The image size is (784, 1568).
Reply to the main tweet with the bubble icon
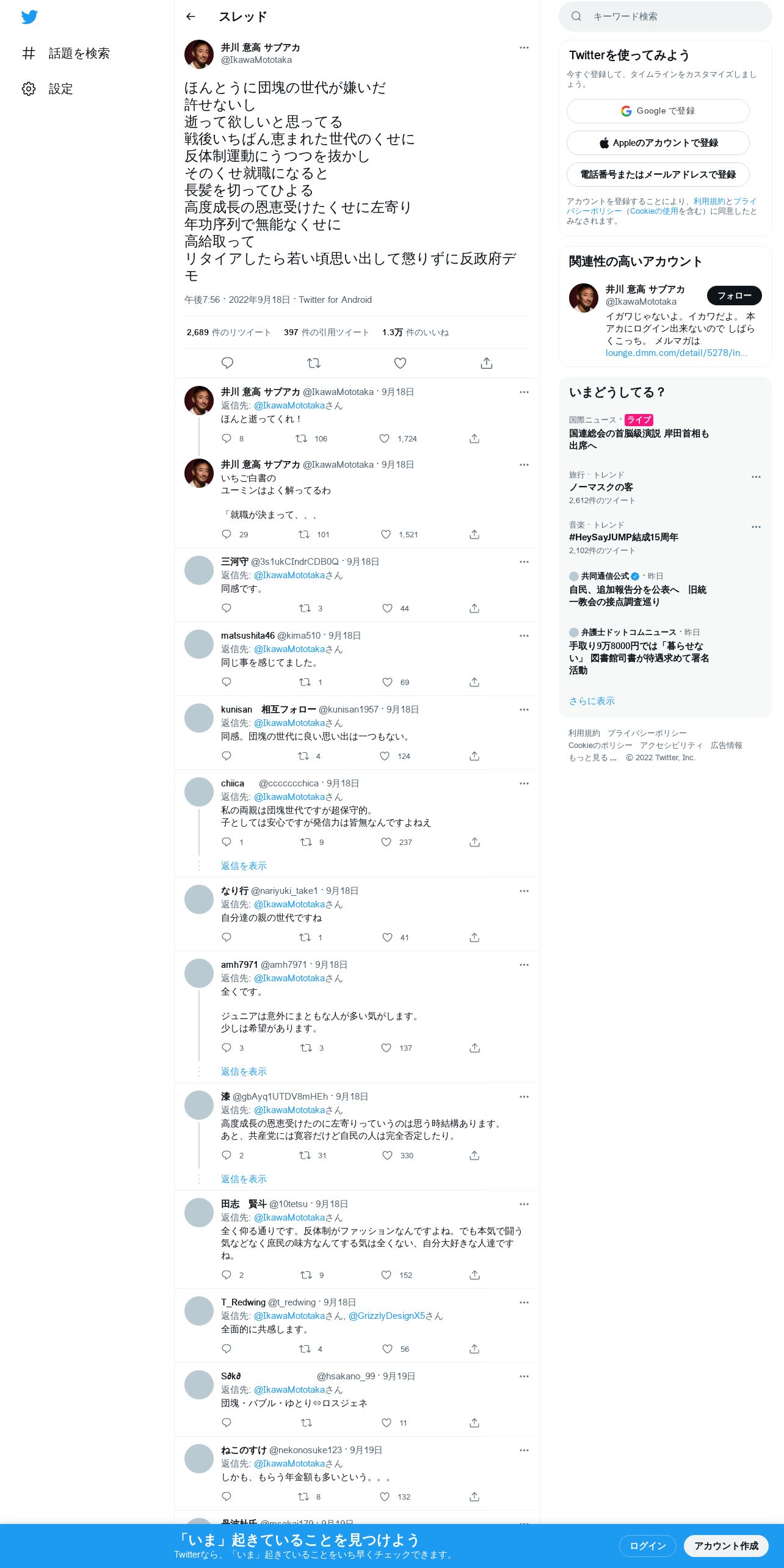click(227, 363)
